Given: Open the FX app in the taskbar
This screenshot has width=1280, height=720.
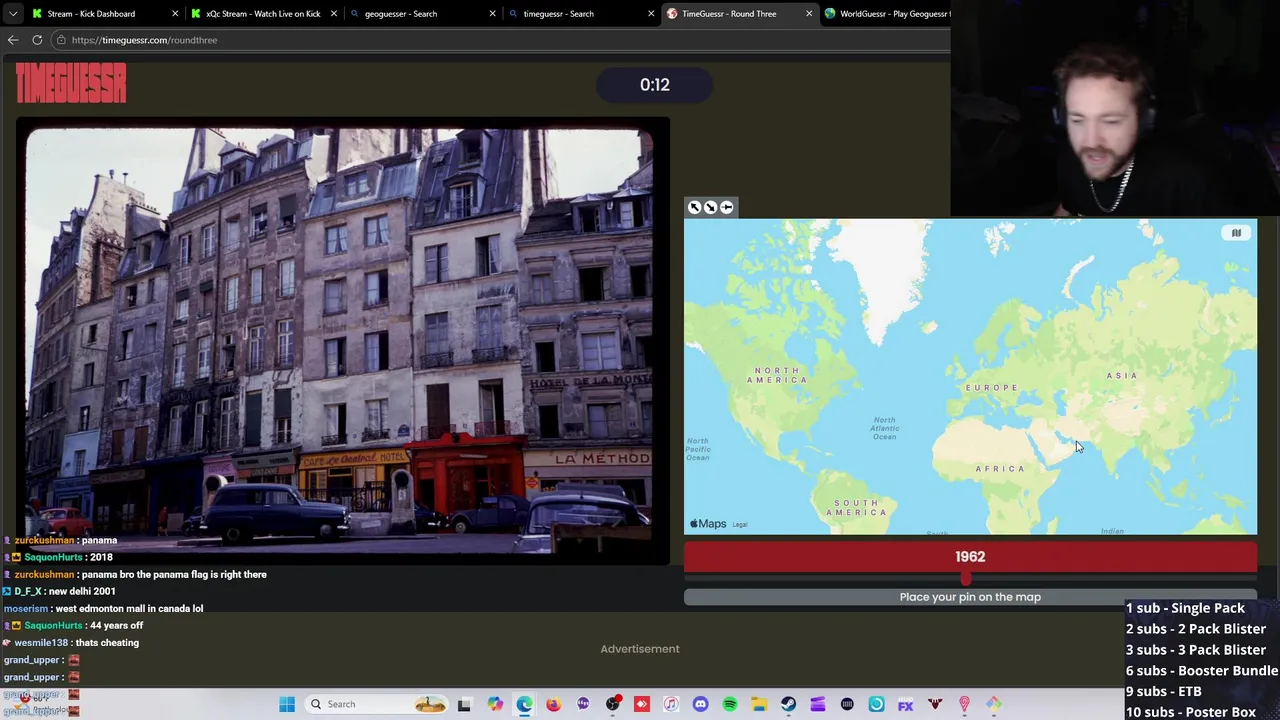Looking at the screenshot, I should click(905, 704).
